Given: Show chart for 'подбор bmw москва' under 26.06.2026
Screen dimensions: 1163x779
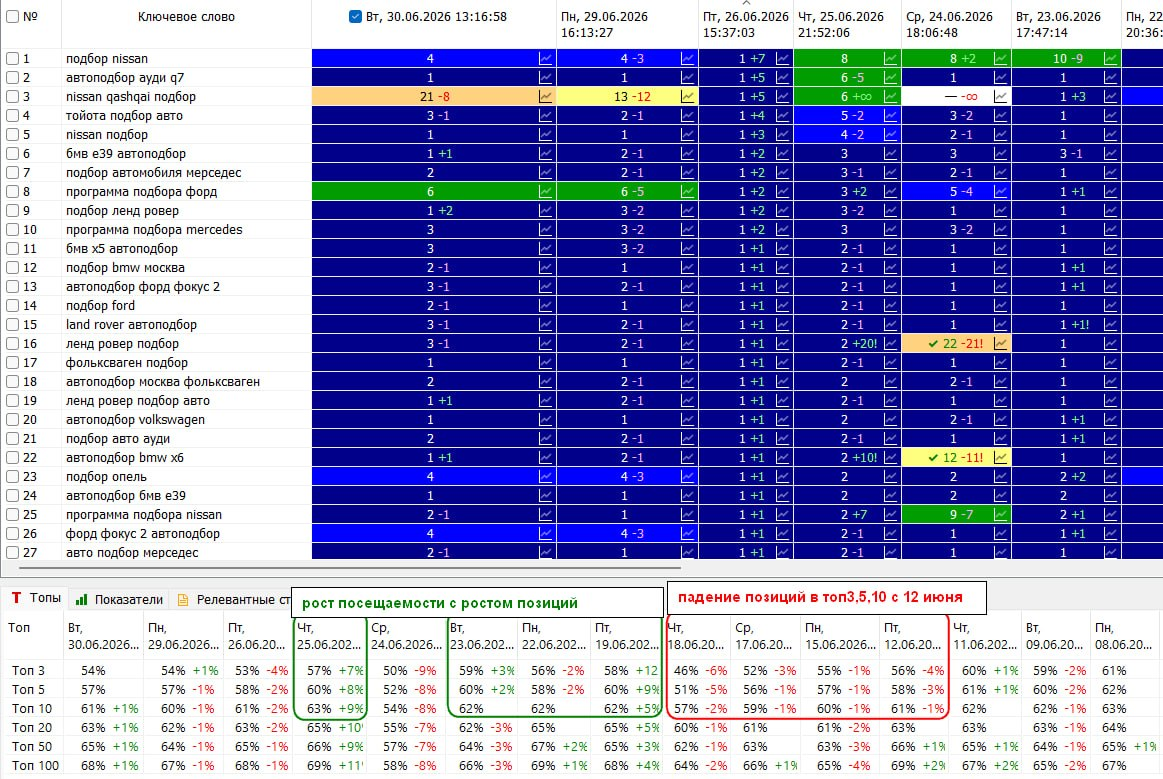Looking at the screenshot, I should pos(783,268).
